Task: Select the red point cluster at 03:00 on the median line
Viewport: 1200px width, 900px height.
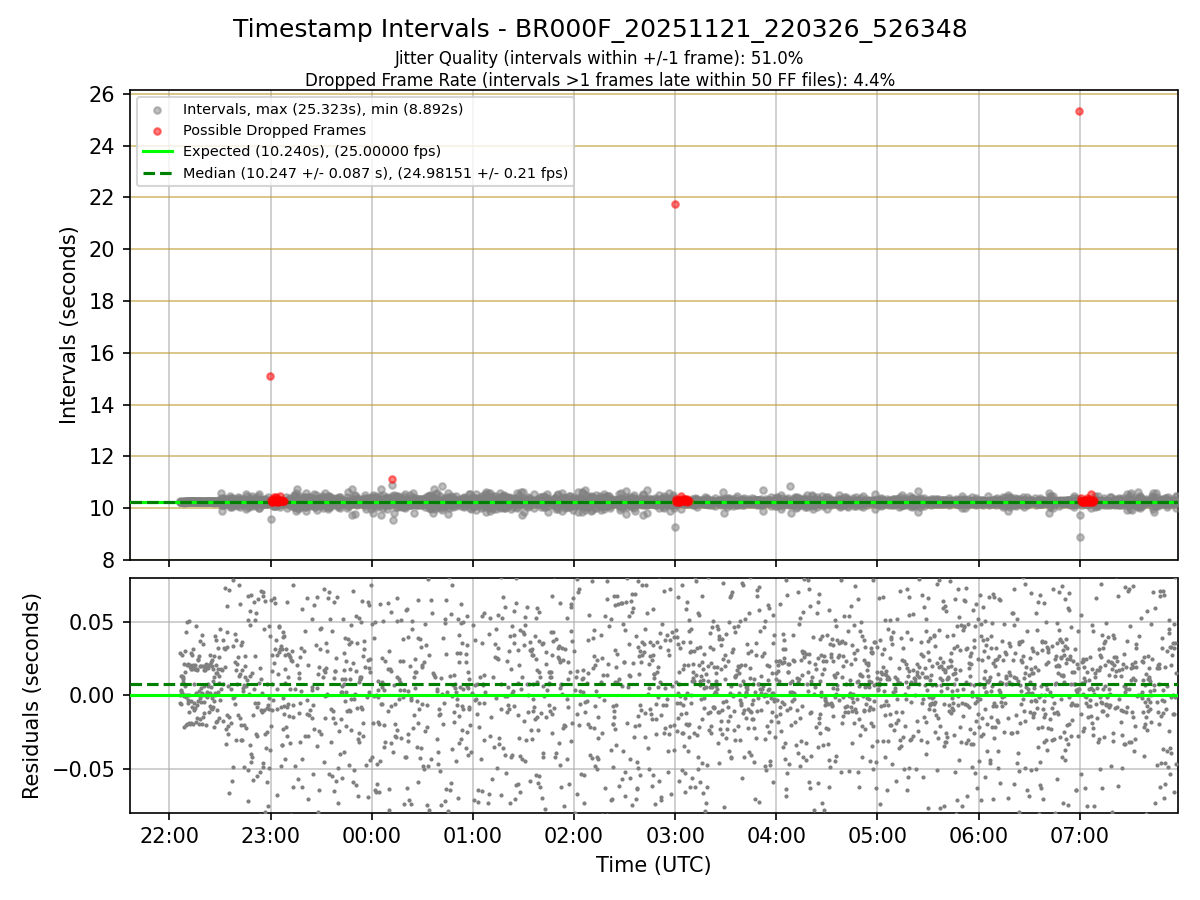Action: coord(682,500)
